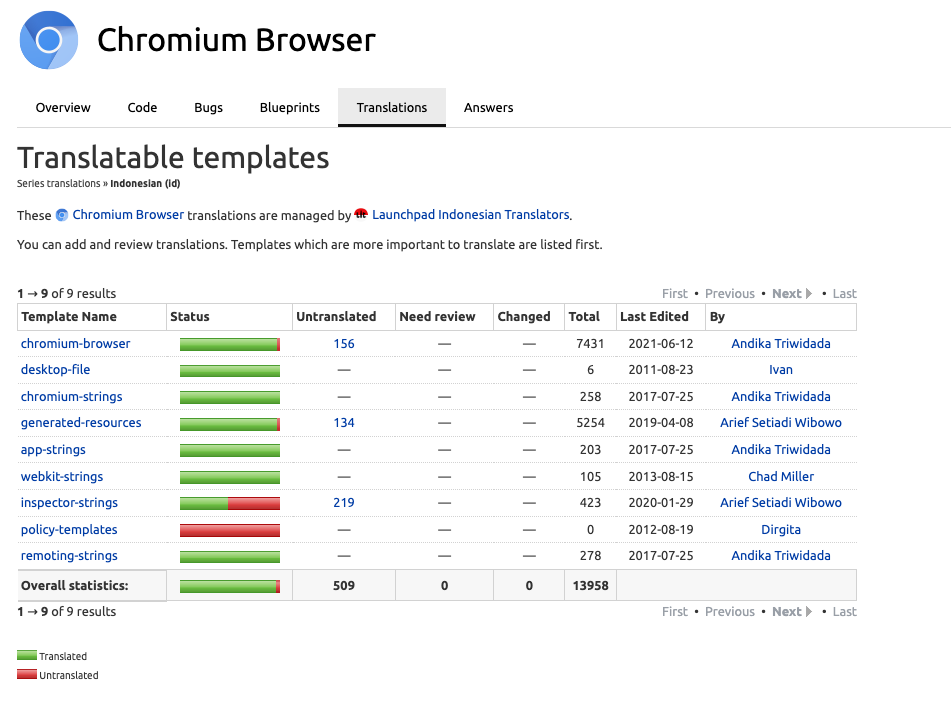Click the red Untranslated legend swatch

27,674
